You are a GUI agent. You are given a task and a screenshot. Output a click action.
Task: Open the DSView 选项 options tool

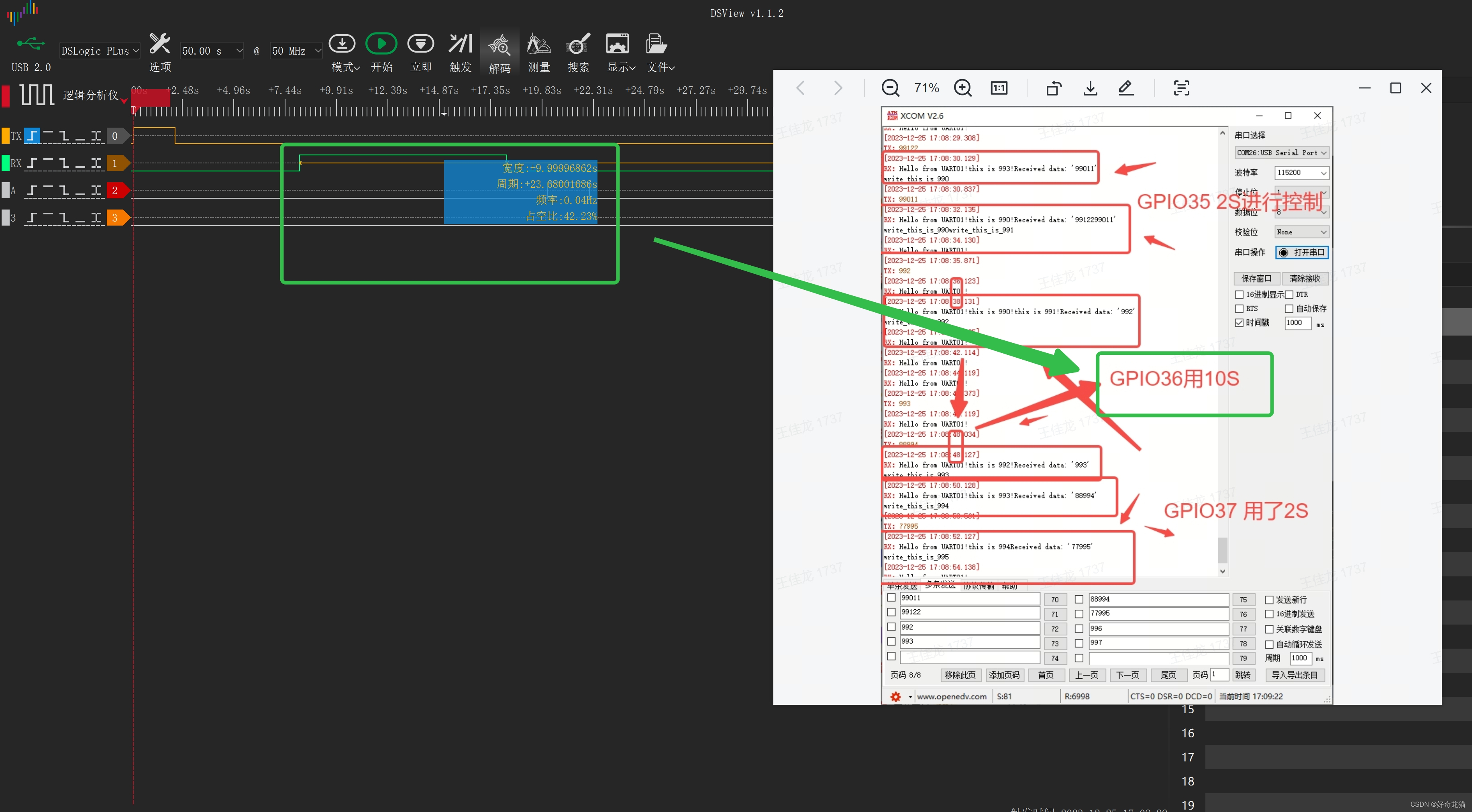pos(160,52)
